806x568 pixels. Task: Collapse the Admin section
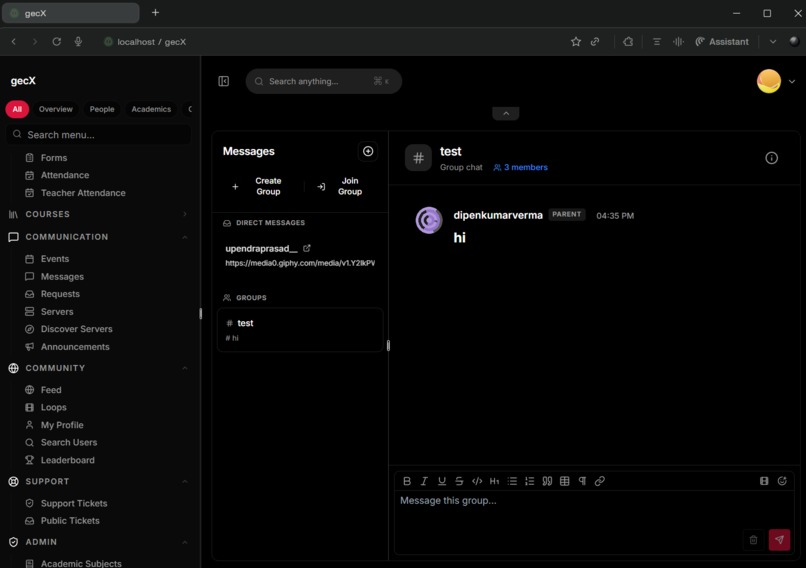(x=98, y=542)
